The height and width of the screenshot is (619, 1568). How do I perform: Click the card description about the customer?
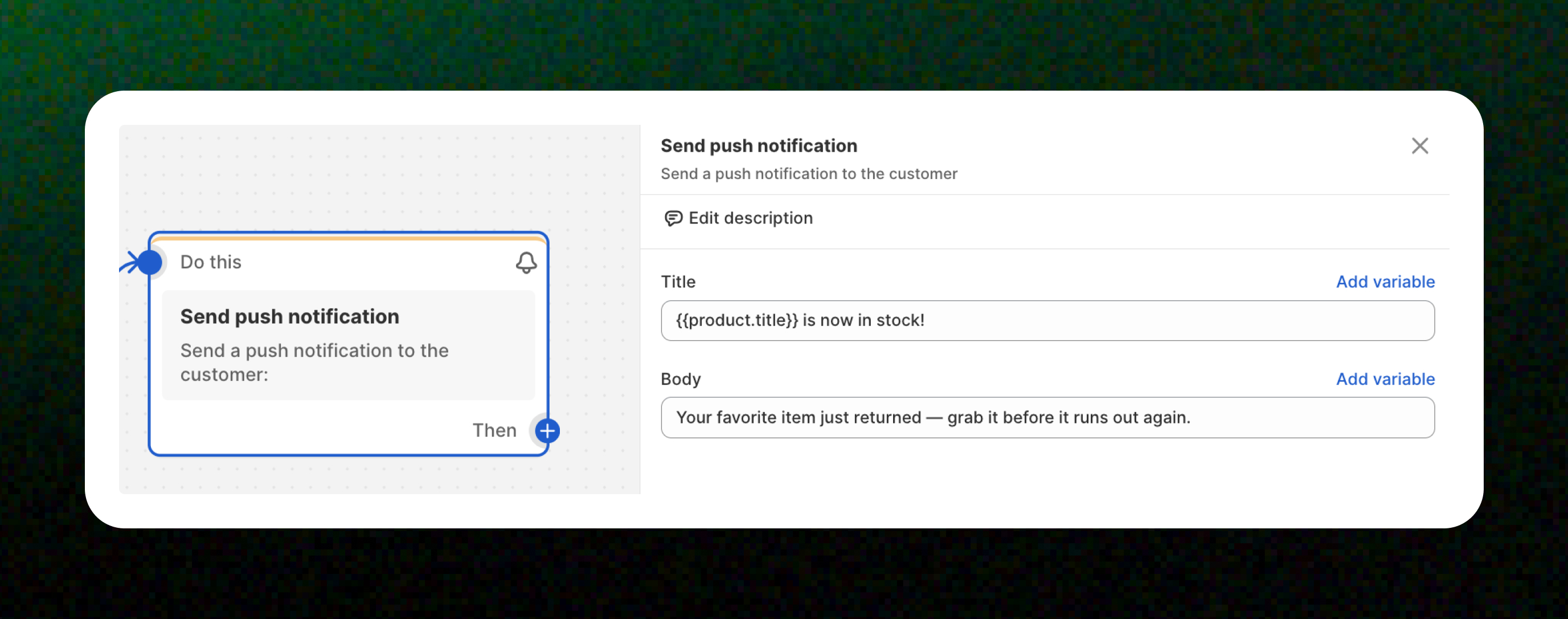point(313,362)
